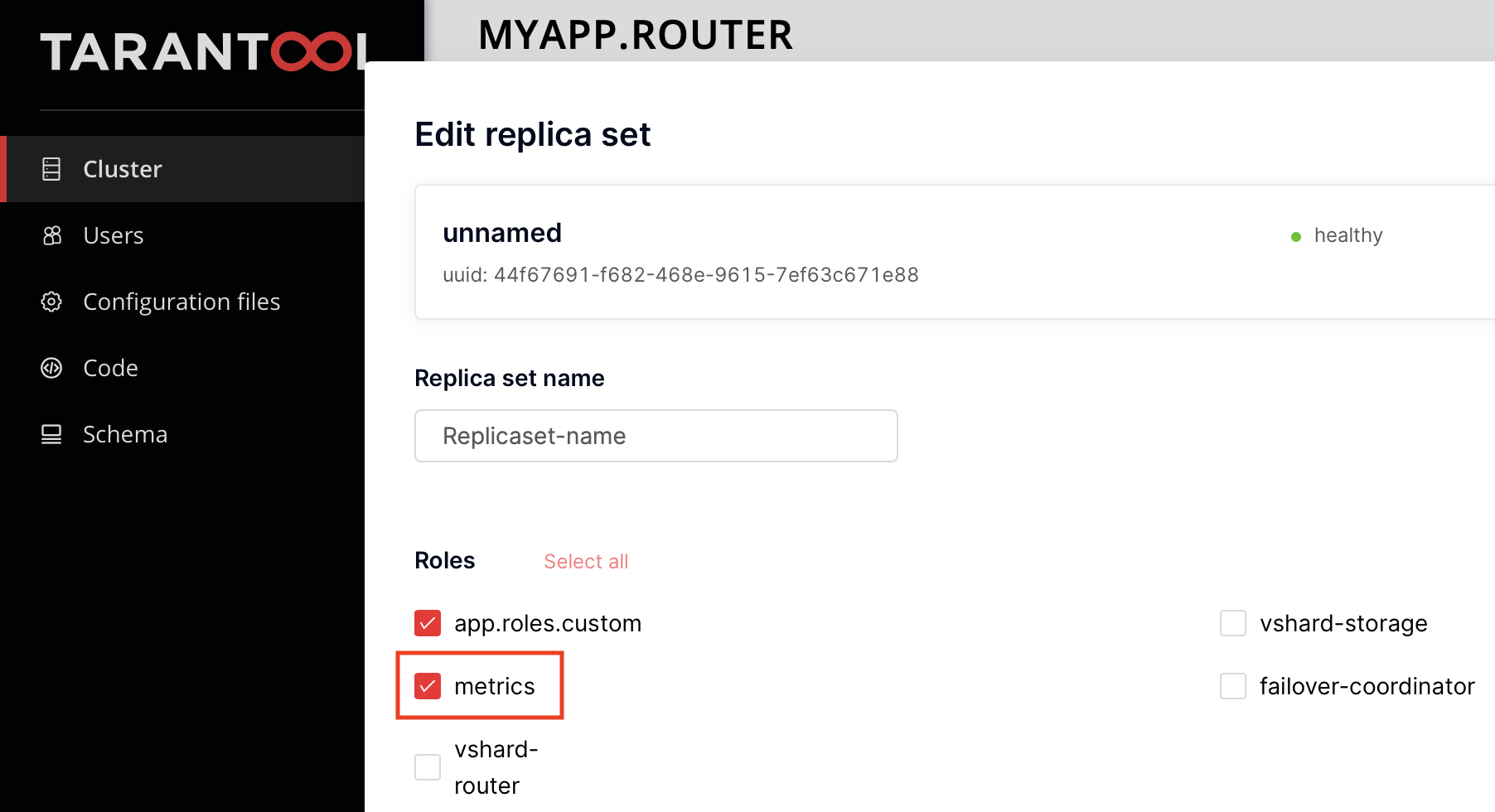Uncheck the metrics role checkbox
The width and height of the screenshot is (1495, 812).
428,686
